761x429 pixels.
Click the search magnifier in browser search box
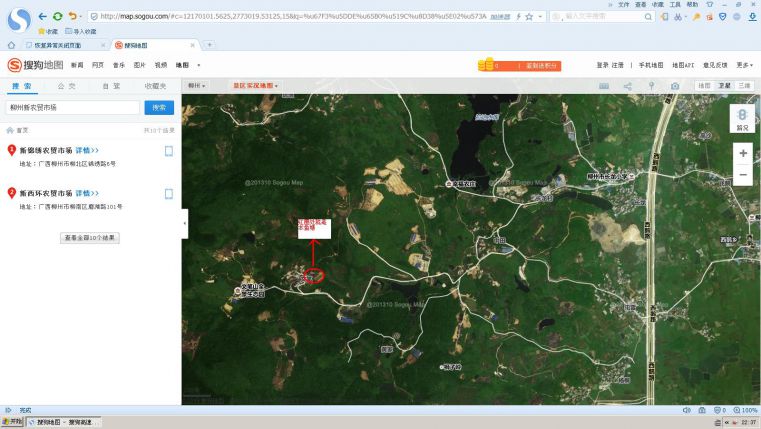[x=648, y=16]
